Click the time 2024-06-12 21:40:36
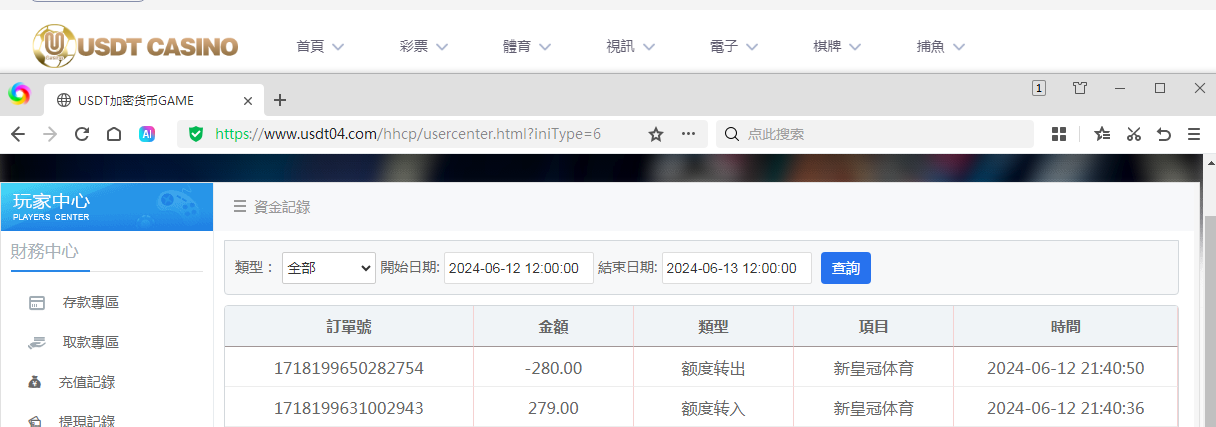 pyautogui.click(x=1065, y=408)
